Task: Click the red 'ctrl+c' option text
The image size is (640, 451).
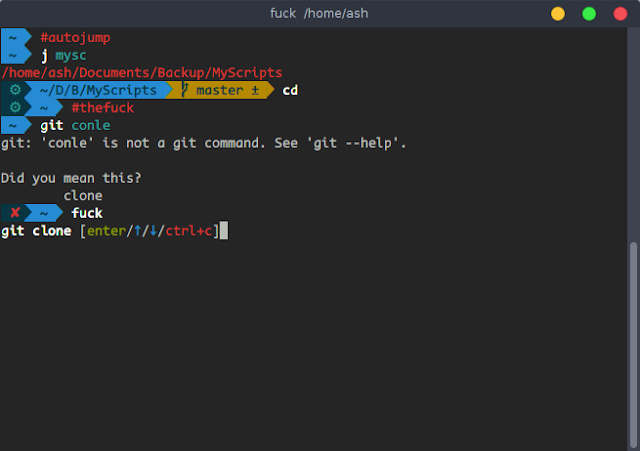Action: [189, 231]
